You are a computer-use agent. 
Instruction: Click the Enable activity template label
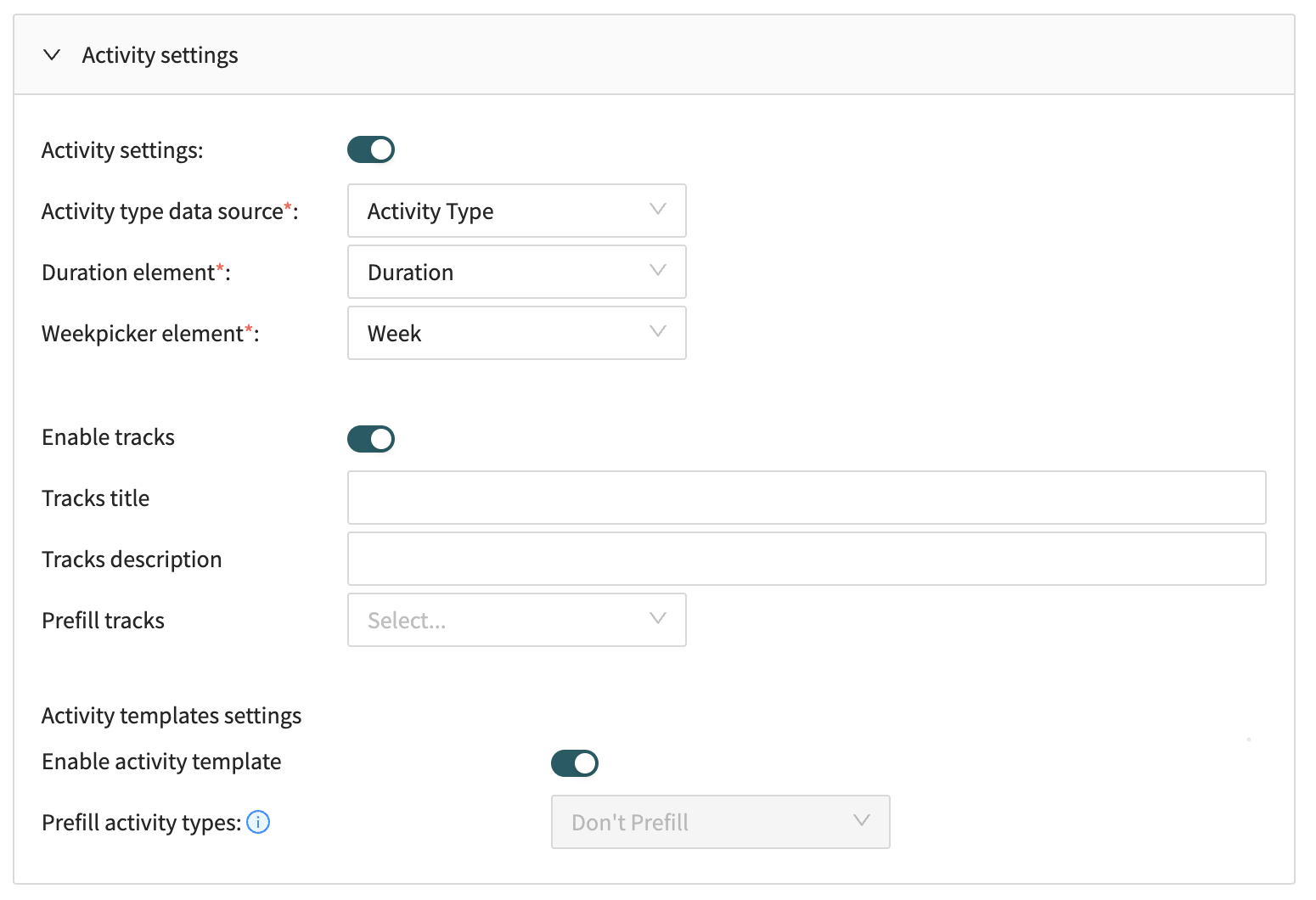(161, 762)
